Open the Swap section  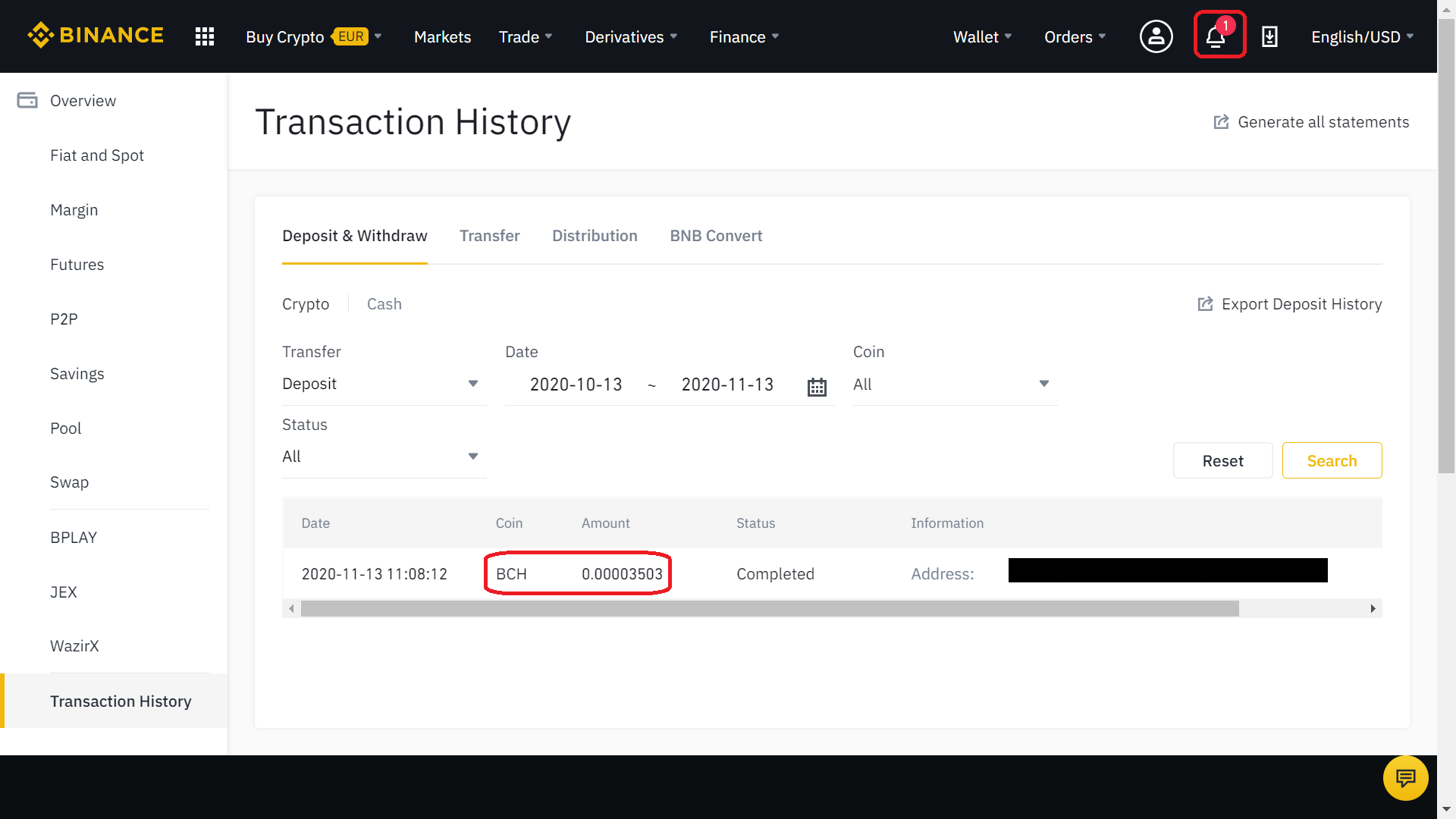click(69, 482)
